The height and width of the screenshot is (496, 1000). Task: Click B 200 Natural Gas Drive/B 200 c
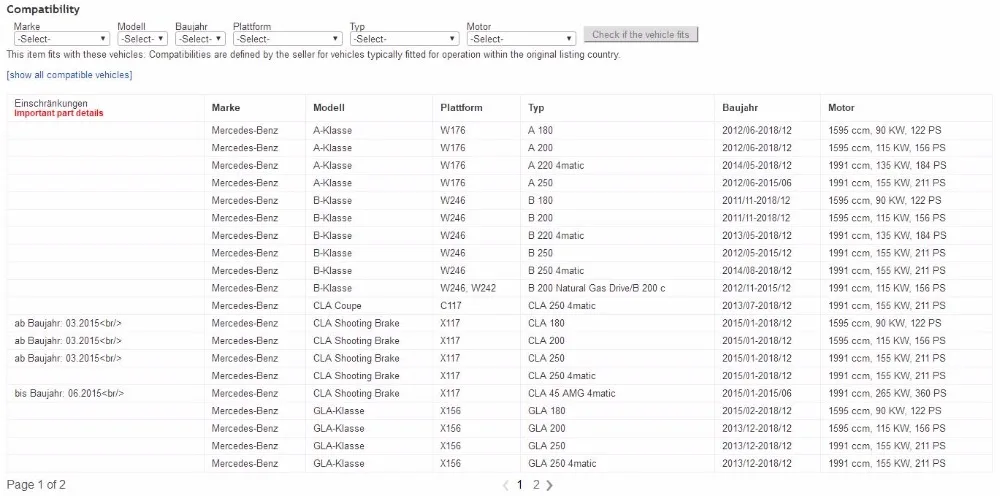[596, 288]
